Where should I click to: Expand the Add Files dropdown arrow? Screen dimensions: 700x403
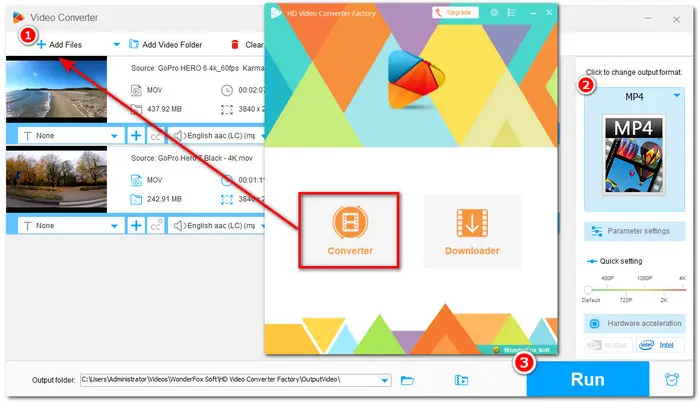(x=117, y=45)
